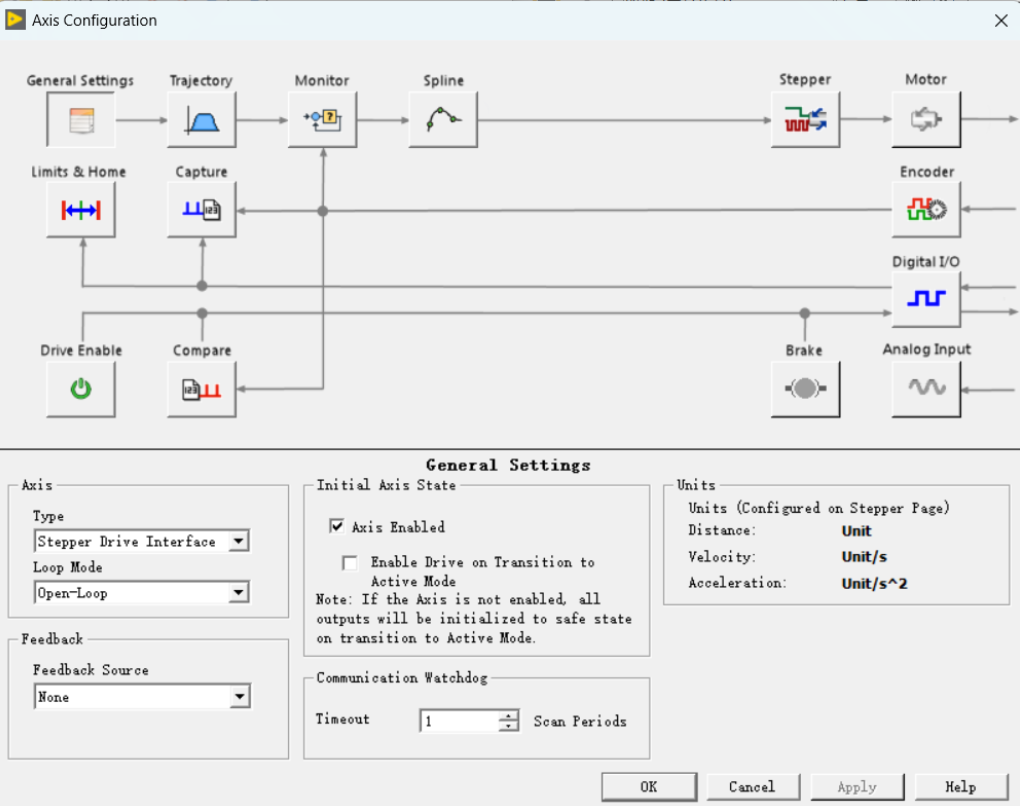Viewport: 1020px width, 806px height.
Task: Increment the Timeout value with up arrow
Action: pyautogui.click(x=510, y=715)
